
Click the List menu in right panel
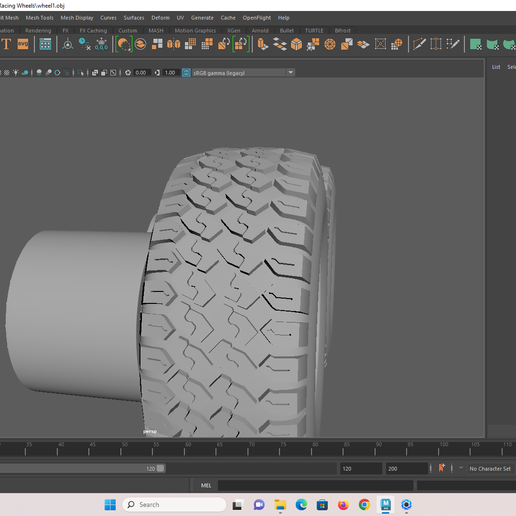point(496,67)
